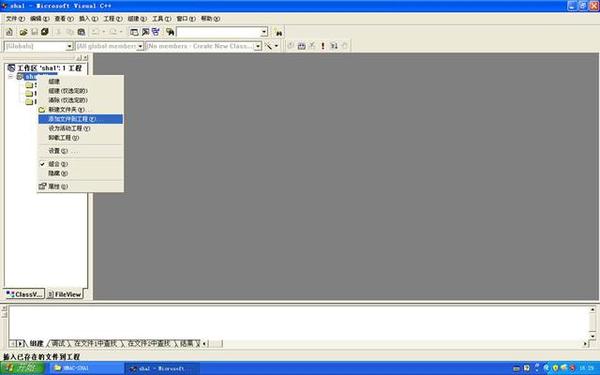This screenshot has width=600, height=375.
Task: Click the Save All toolbar icon
Action: click(x=45, y=32)
